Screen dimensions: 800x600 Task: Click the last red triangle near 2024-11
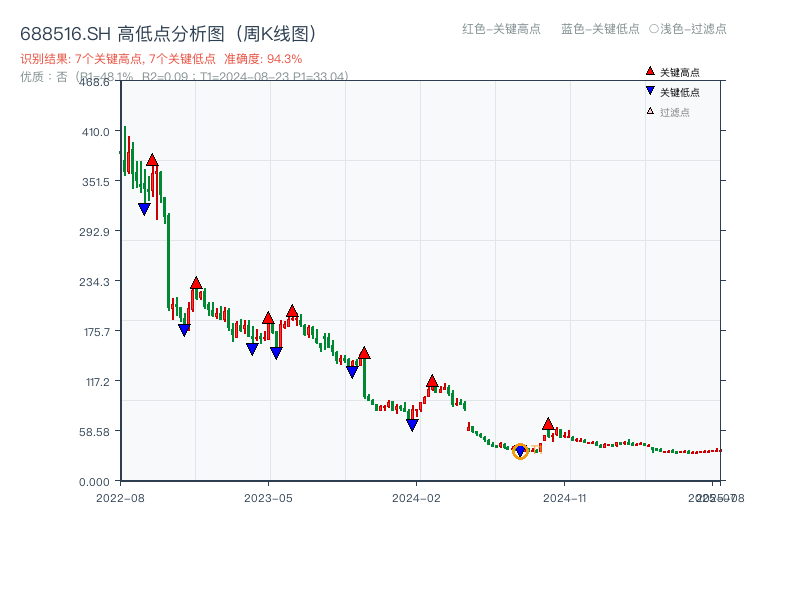click(547, 424)
